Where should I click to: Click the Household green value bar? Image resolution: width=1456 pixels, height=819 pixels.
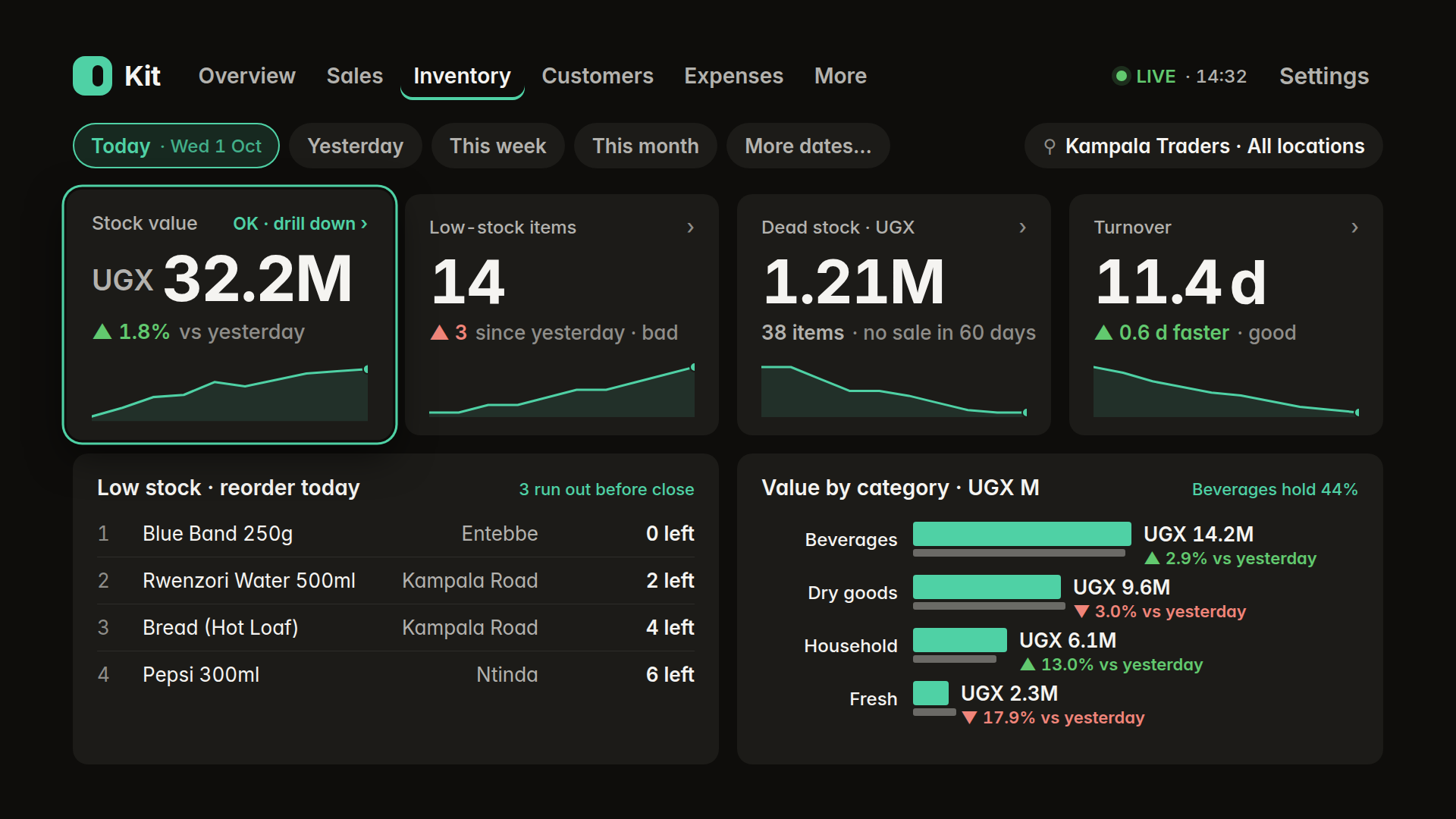coord(960,640)
